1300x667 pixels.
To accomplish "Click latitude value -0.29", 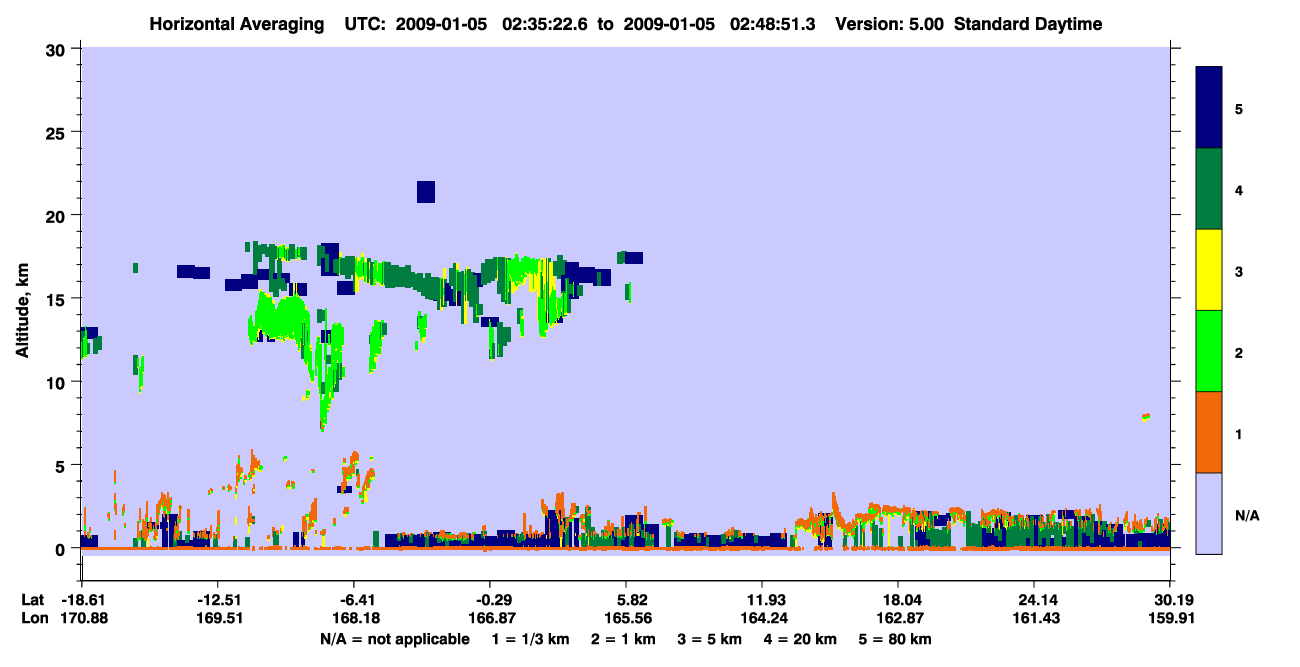I will coord(490,600).
